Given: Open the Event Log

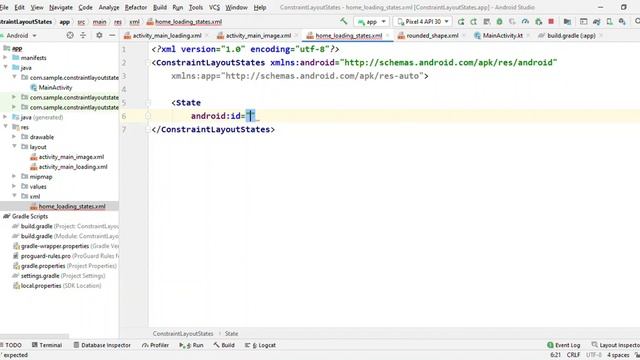Looking at the screenshot, I should pos(564,345).
